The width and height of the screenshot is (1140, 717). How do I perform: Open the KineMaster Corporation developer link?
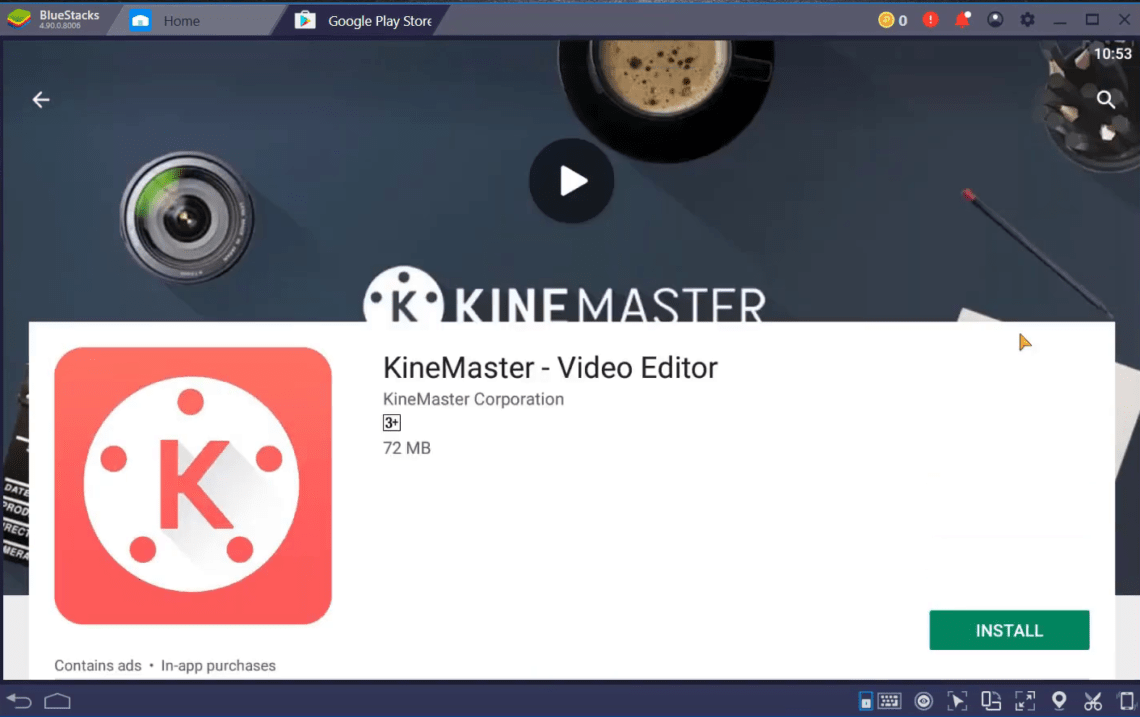(473, 399)
